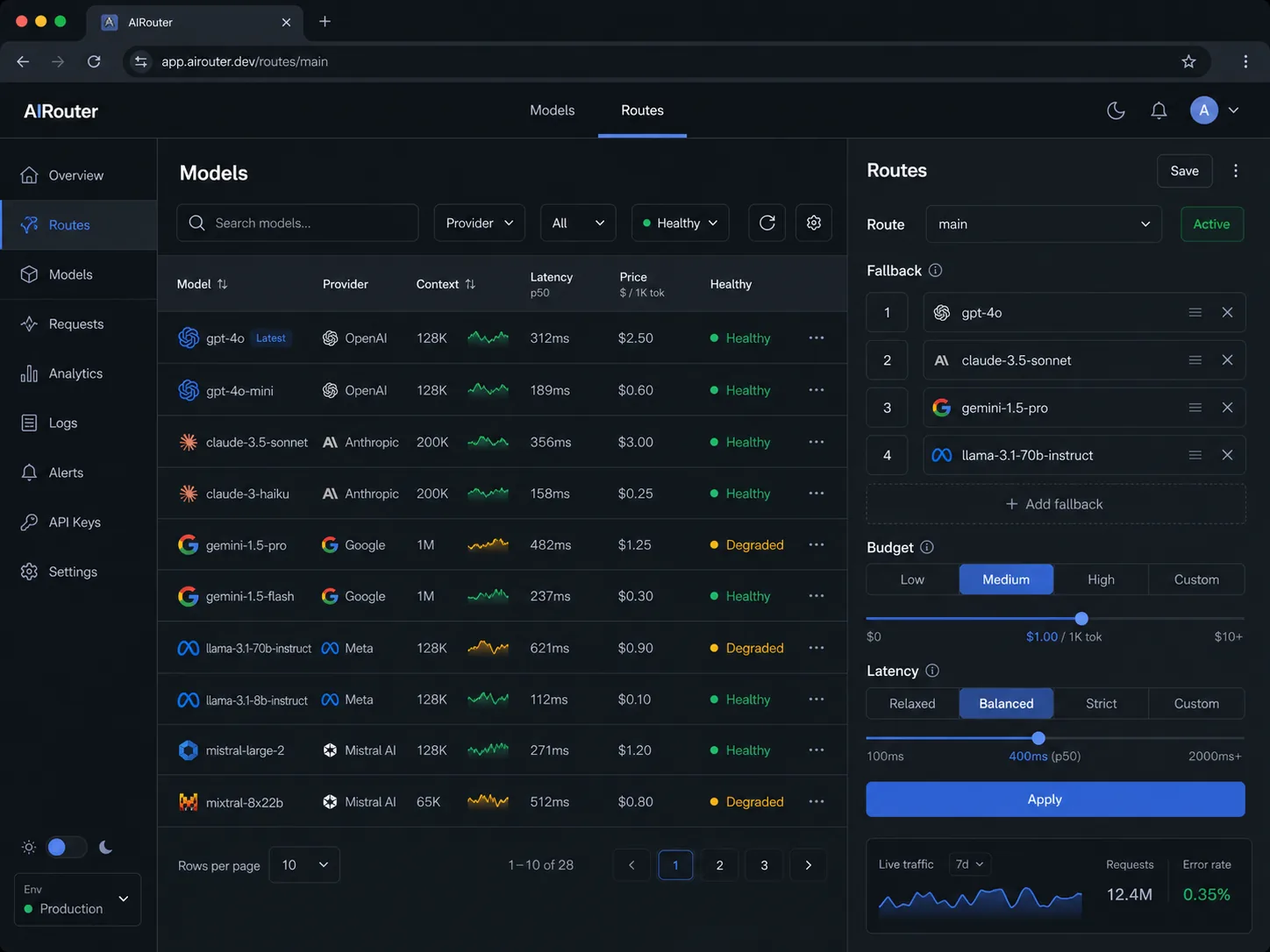
Task: Remove gpt-4o from fallback list
Action: coord(1227,313)
